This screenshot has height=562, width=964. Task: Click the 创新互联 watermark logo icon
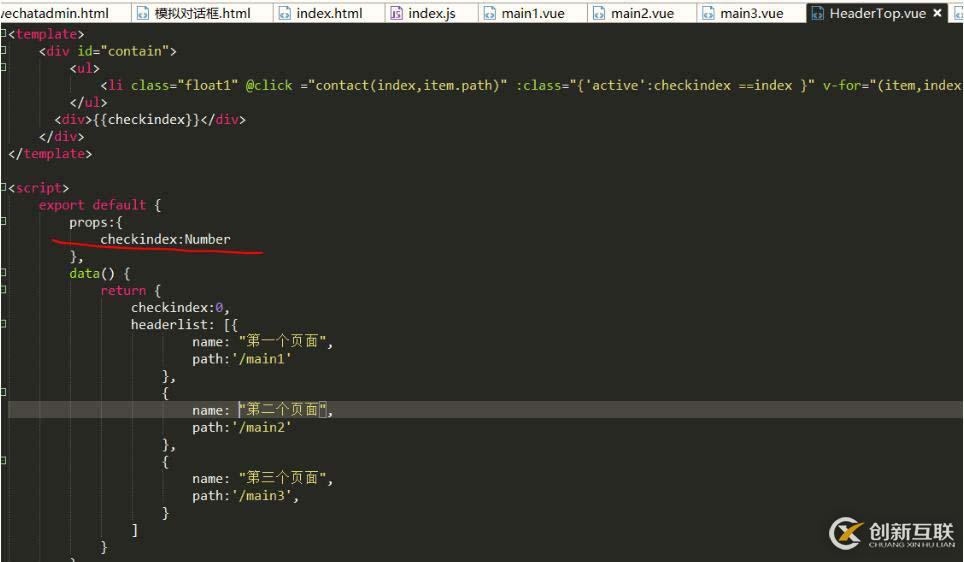(x=847, y=534)
